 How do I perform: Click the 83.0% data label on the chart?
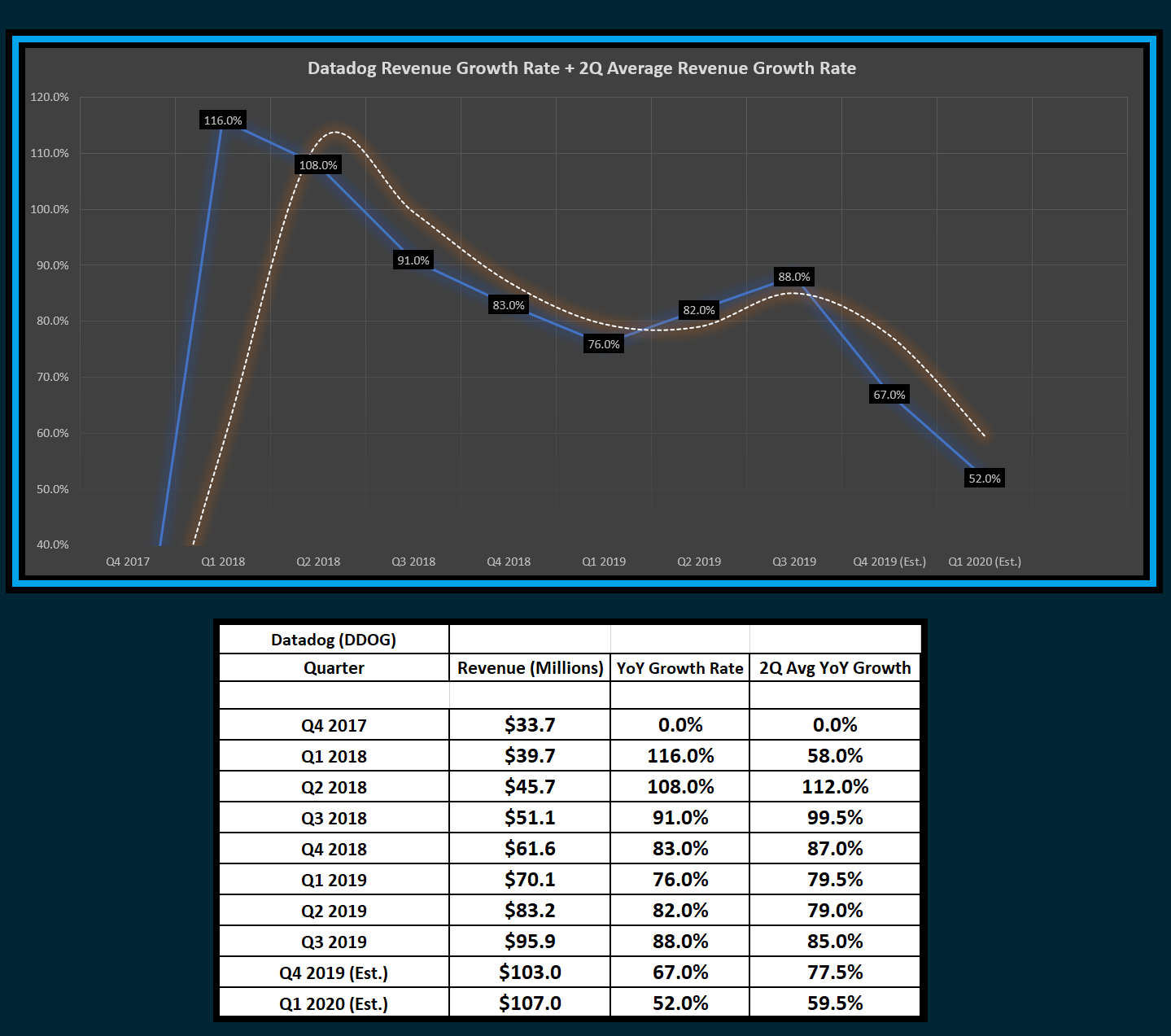pos(509,305)
